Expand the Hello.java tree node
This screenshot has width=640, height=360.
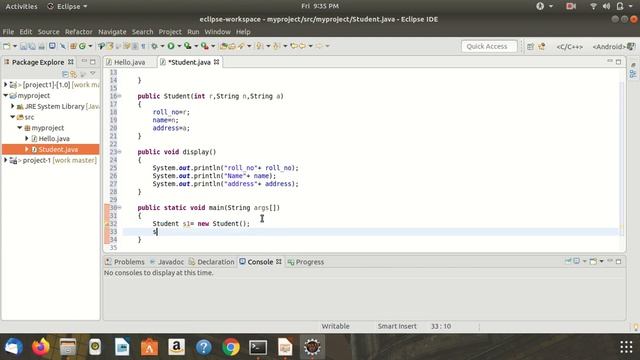tap(27, 138)
